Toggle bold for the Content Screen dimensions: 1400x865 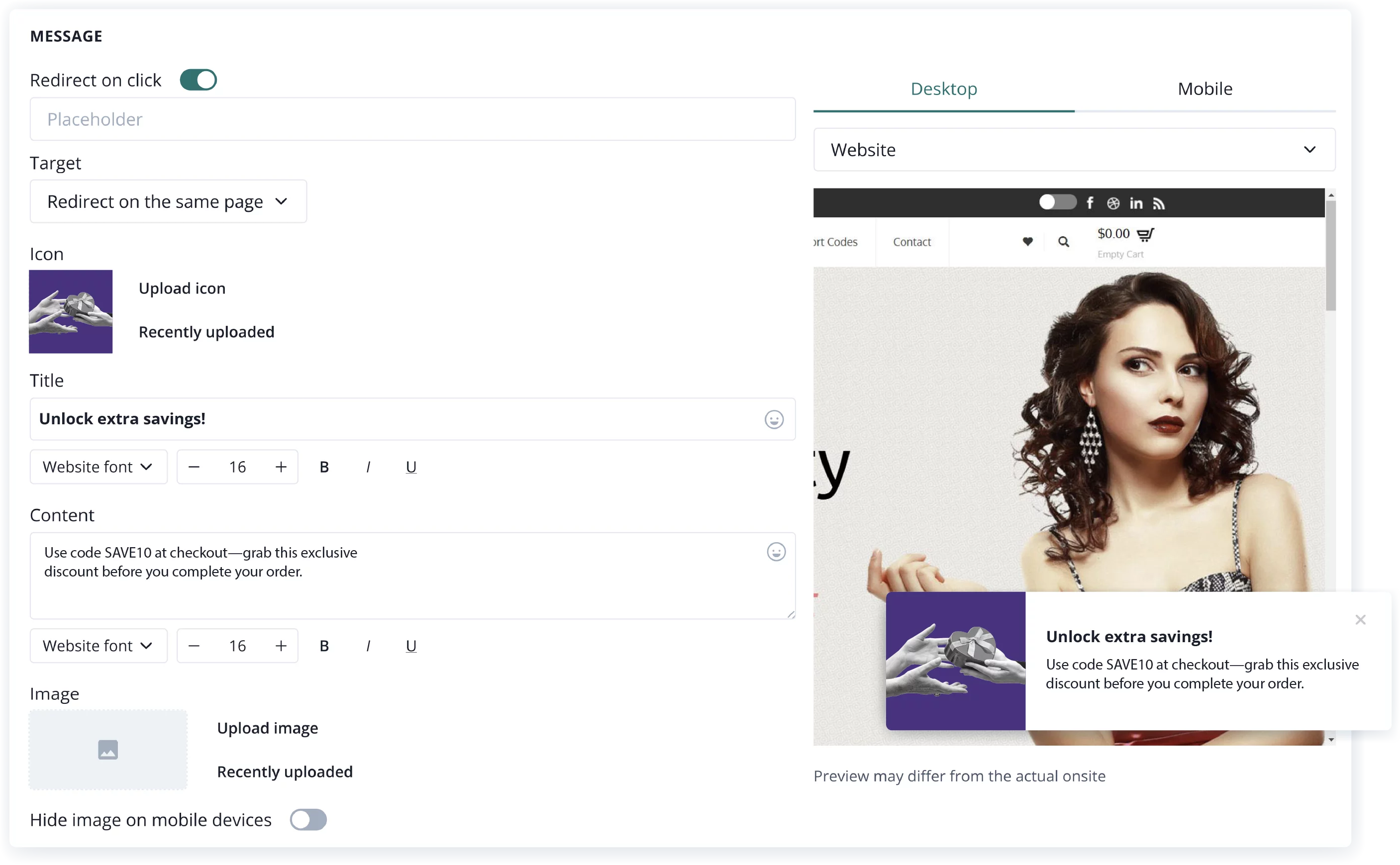pyautogui.click(x=324, y=646)
